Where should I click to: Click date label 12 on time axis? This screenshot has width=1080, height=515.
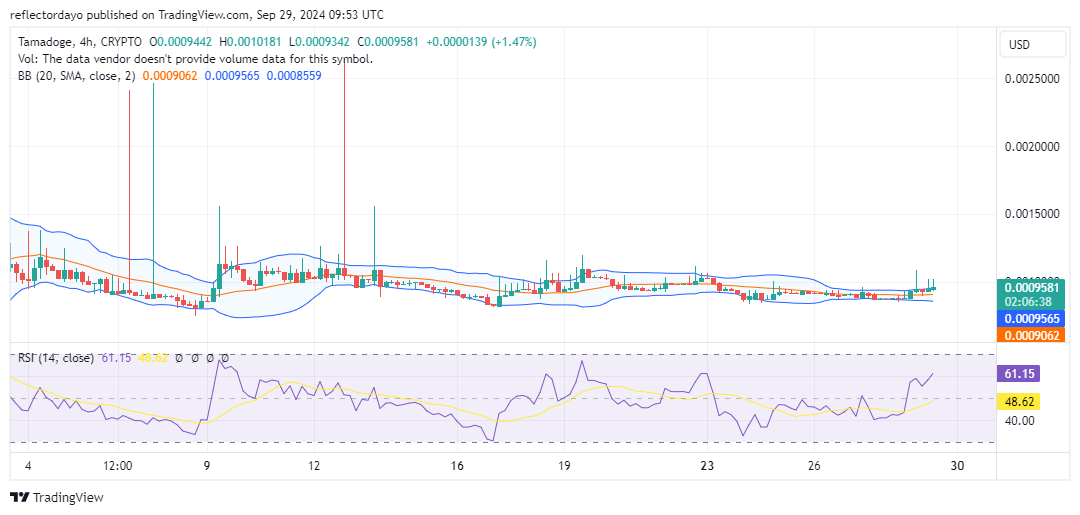(314, 466)
